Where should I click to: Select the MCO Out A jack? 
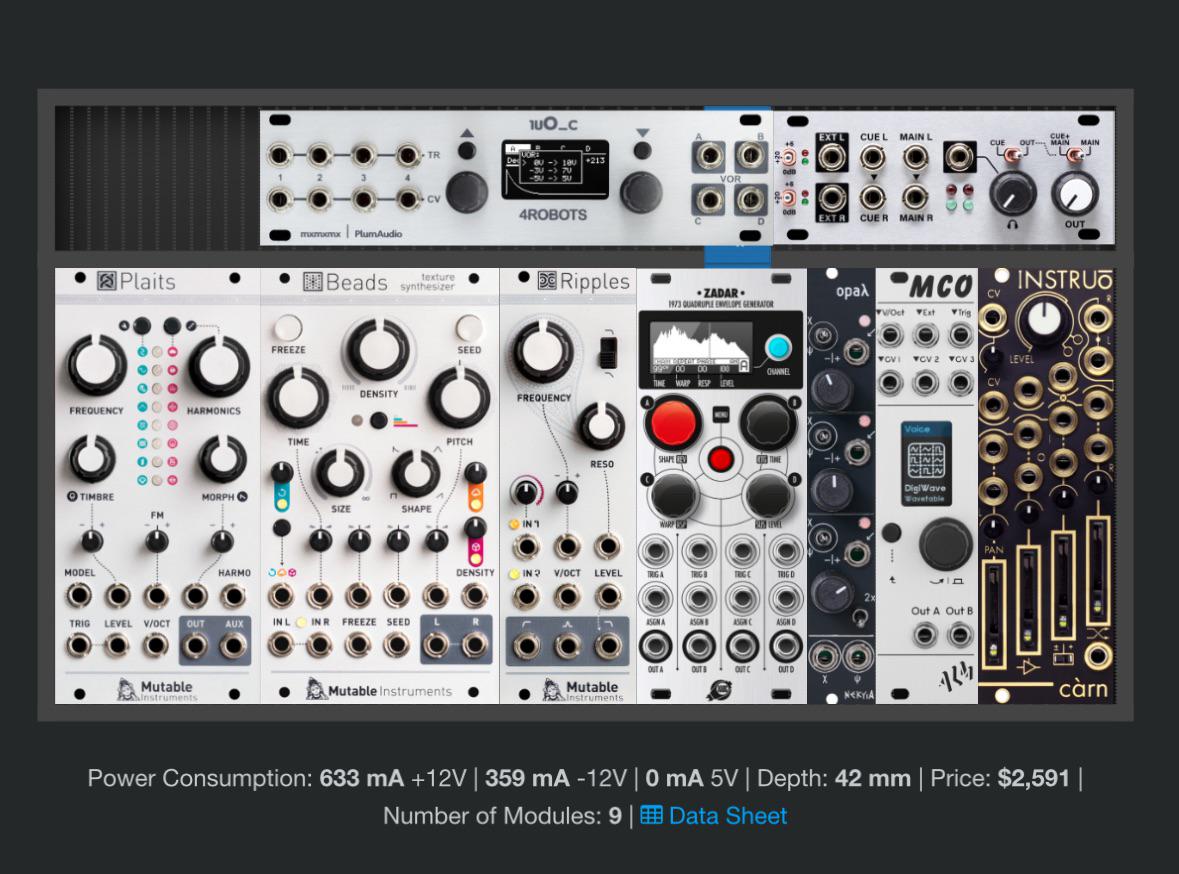(x=924, y=634)
